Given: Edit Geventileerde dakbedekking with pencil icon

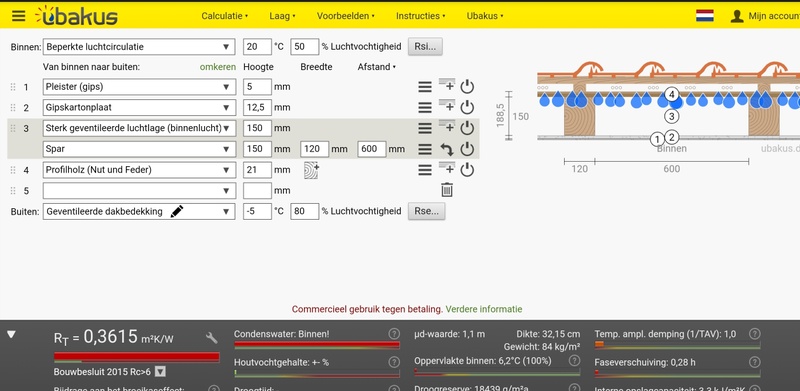Looking at the screenshot, I should (177, 211).
